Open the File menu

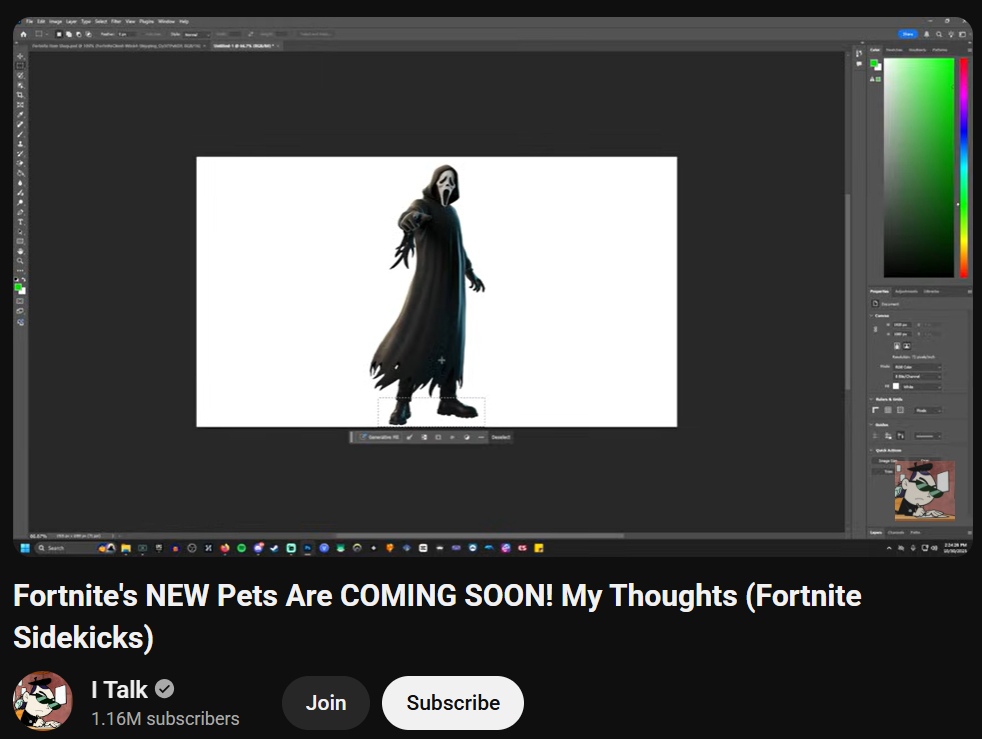click(29, 21)
